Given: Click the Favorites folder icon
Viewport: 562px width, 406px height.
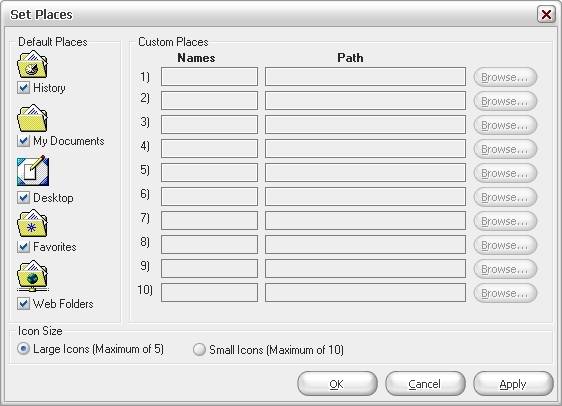Looking at the screenshot, I should tap(32, 224).
